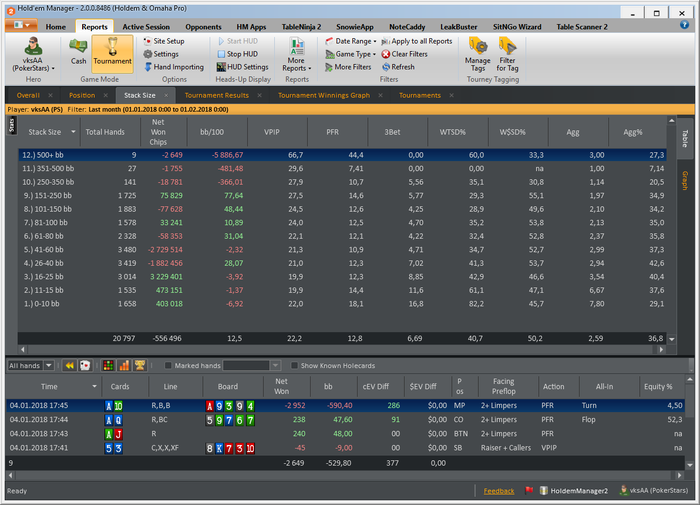The image size is (700, 505).
Task: Click the hand replayer cards icon
Action: click(x=85, y=366)
